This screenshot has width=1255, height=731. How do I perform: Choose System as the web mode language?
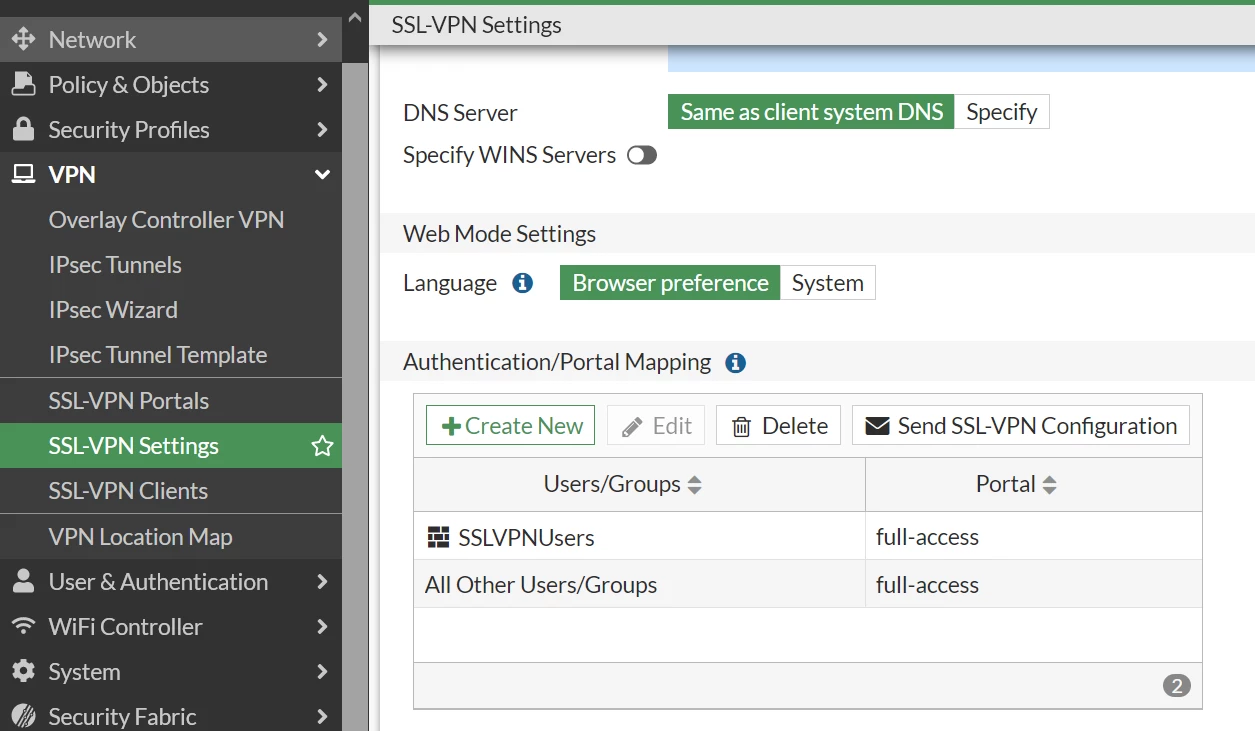pos(828,283)
